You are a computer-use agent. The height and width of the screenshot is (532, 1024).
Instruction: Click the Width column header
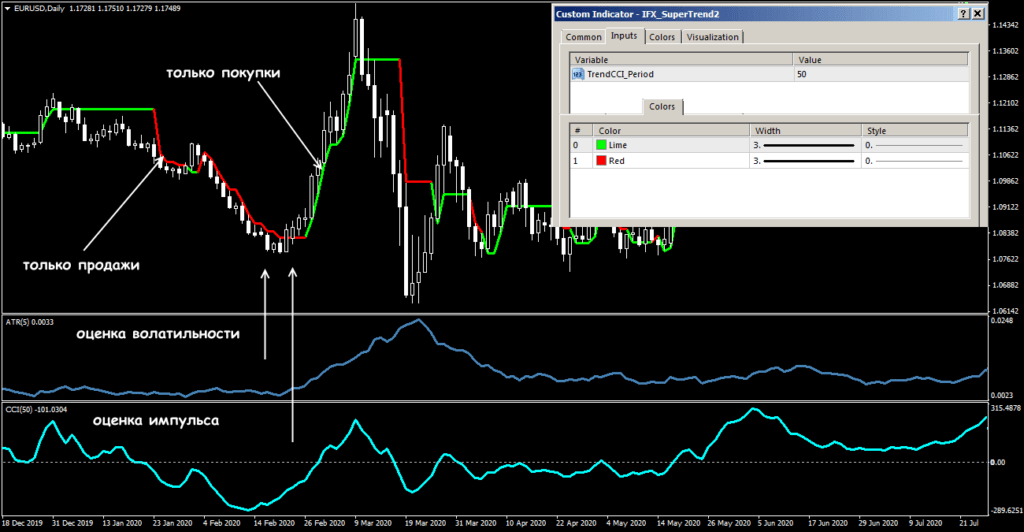coord(805,130)
